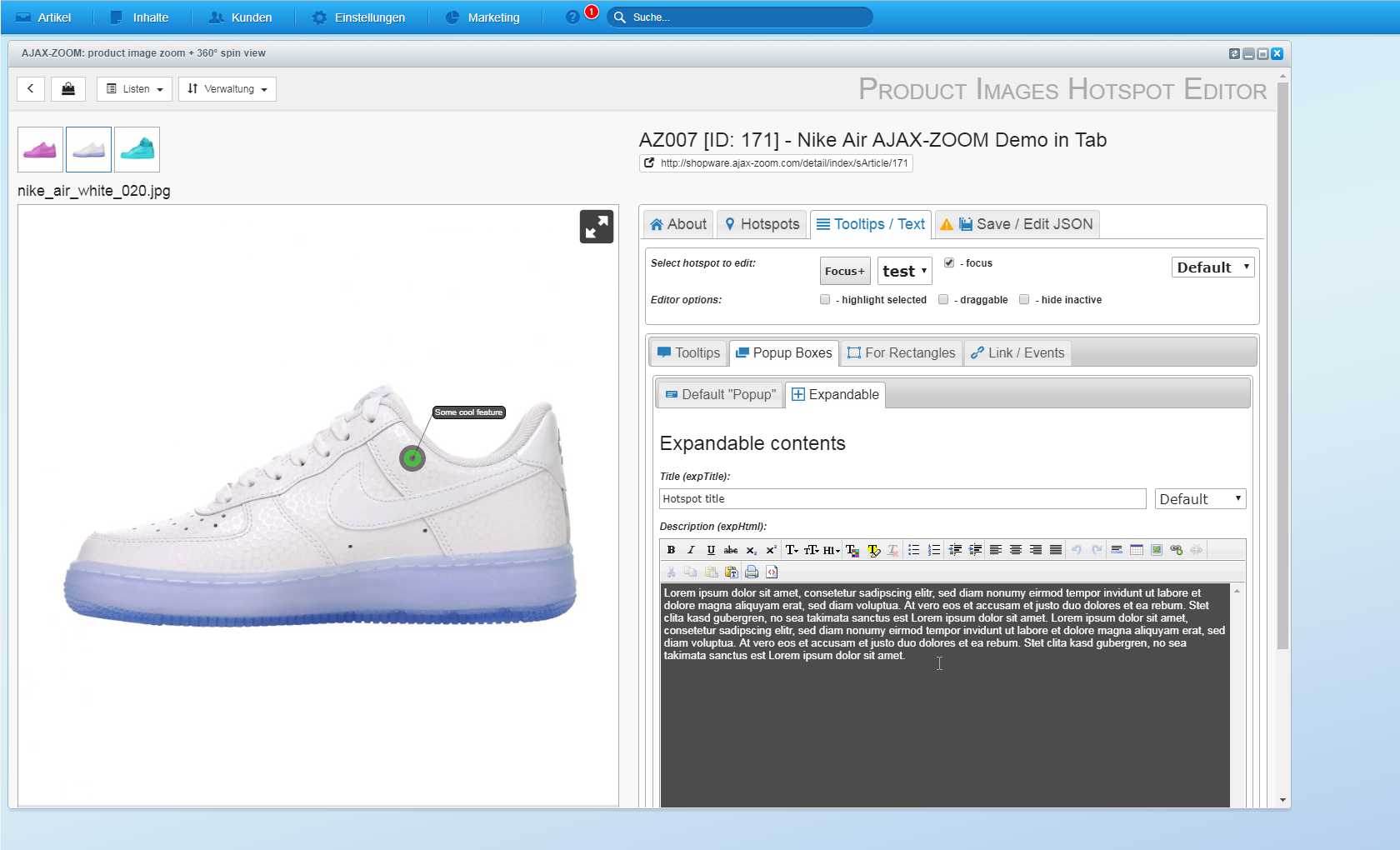Apply superscript formatting

(771, 550)
